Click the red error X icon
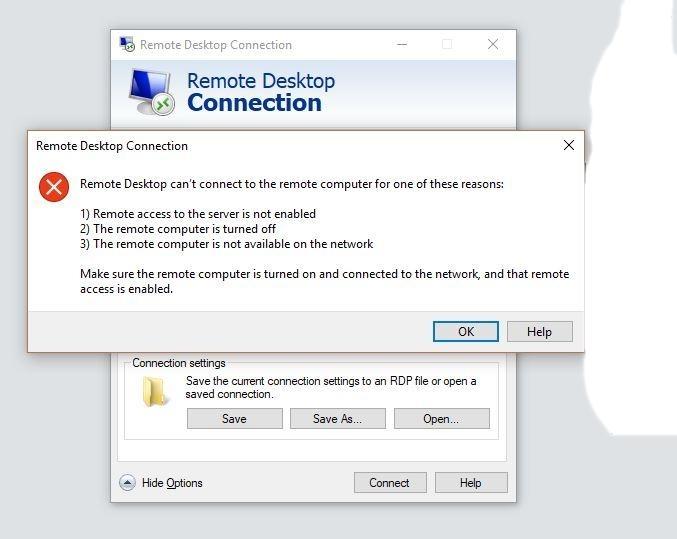 (x=53, y=187)
